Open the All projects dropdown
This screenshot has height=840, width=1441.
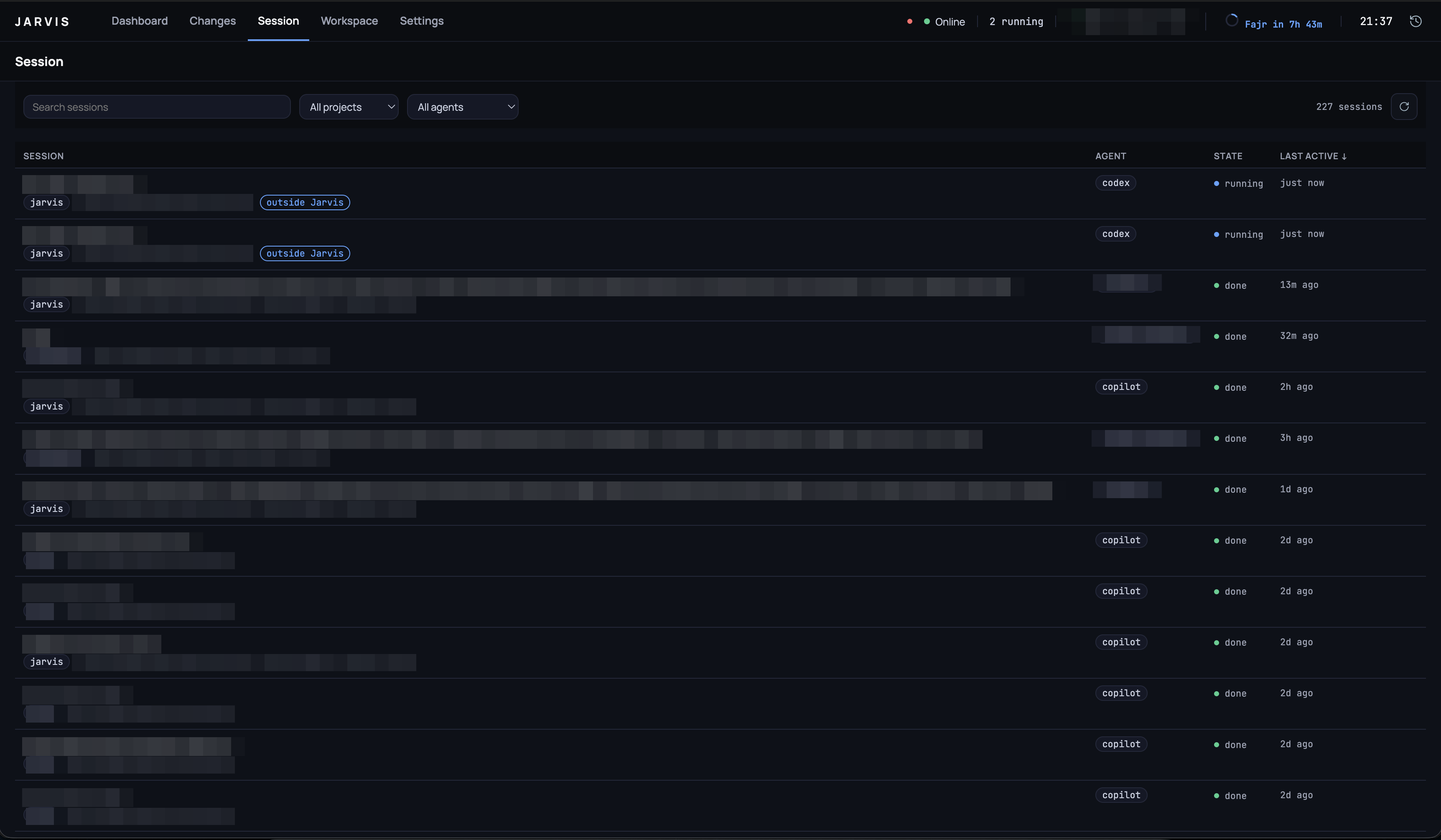pos(349,107)
